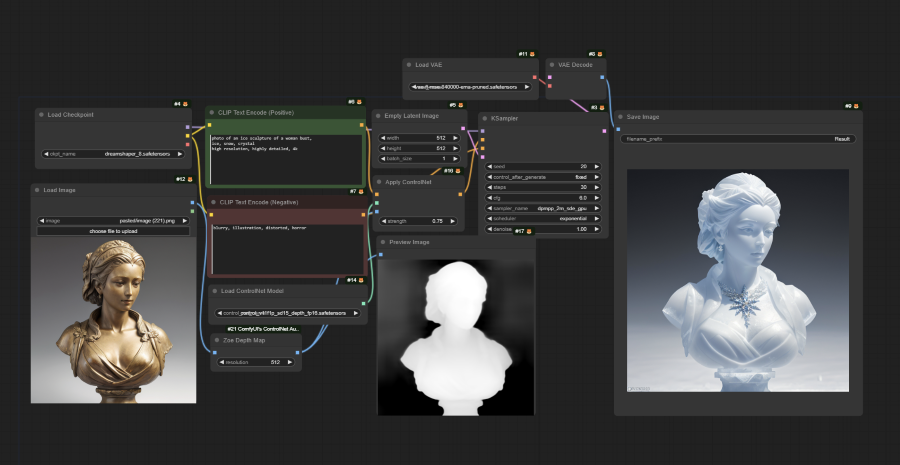Viewport: 900px width, 465px height.
Task: Click orange output socket on Apply ControlNet node
Action: click(x=460, y=195)
